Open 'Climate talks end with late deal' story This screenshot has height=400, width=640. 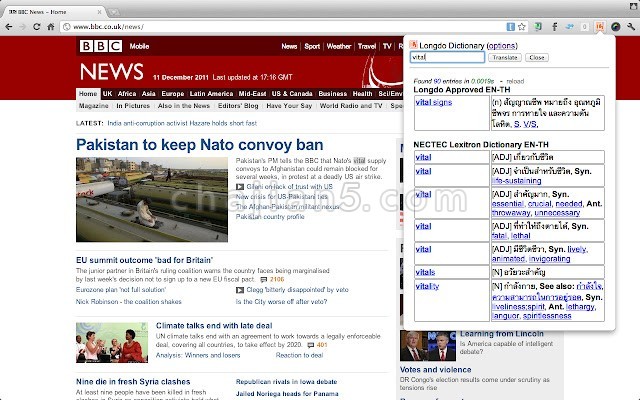(214, 326)
